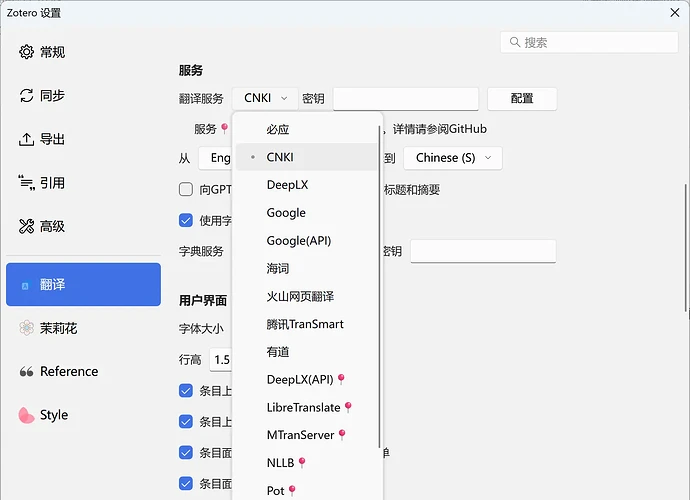Open the 翻译 translate pane
The width and height of the screenshot is (690, 500).
(x=84, y=284)
